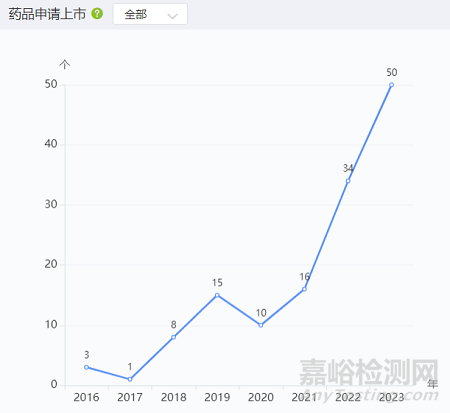Click the 药品申请上市 title text
The height and width of the screenshot is (413, 450).
click(x=47, y=14)
